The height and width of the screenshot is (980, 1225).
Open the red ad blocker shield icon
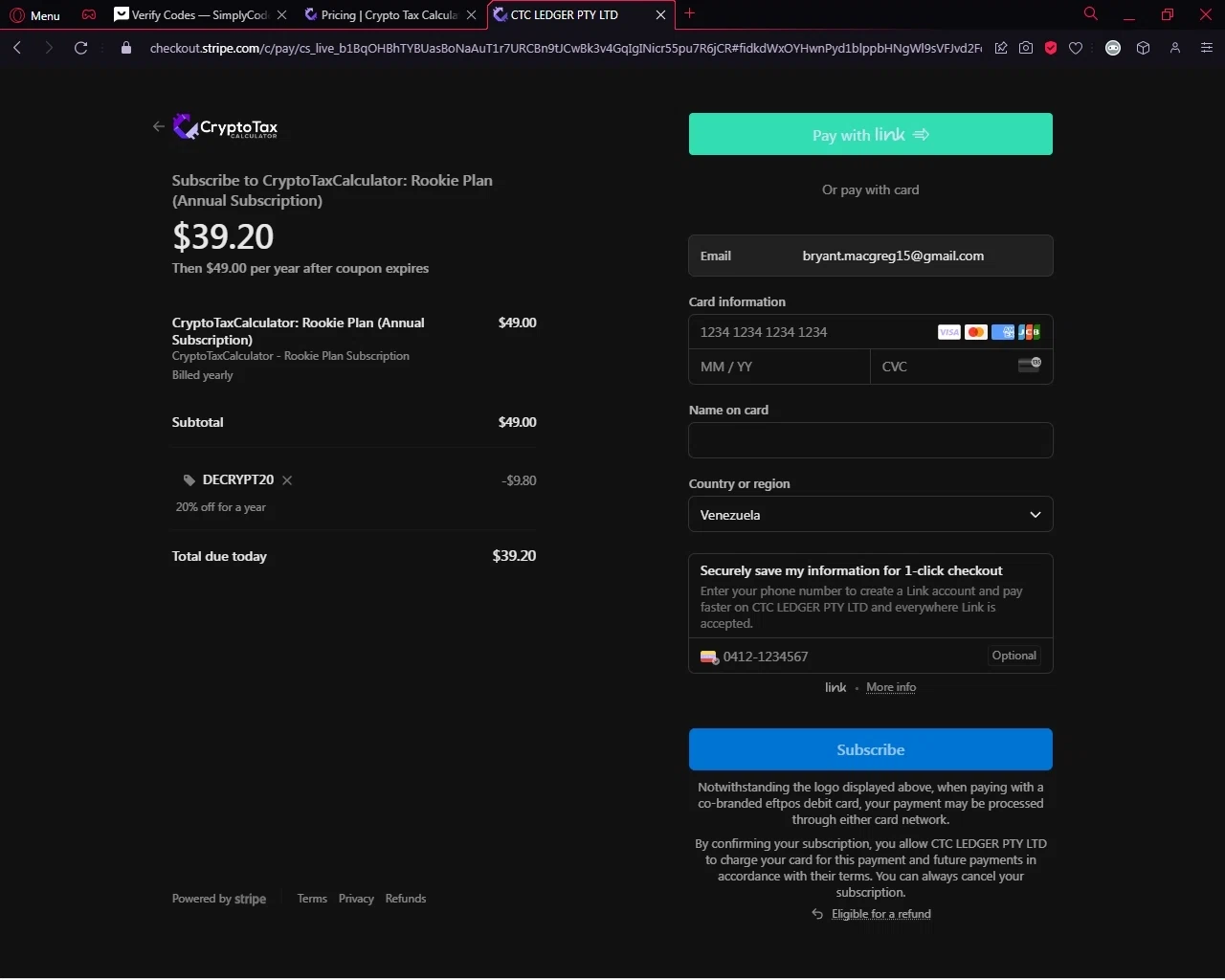coord(1051,48)
